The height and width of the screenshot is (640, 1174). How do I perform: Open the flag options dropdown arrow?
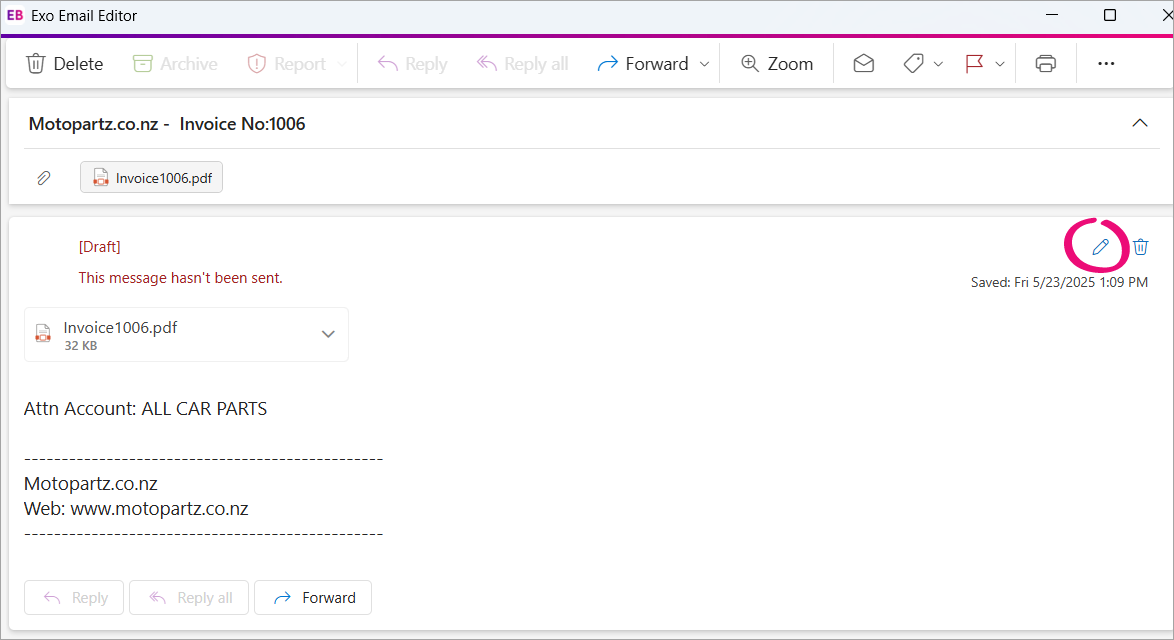coord(1000,64)
